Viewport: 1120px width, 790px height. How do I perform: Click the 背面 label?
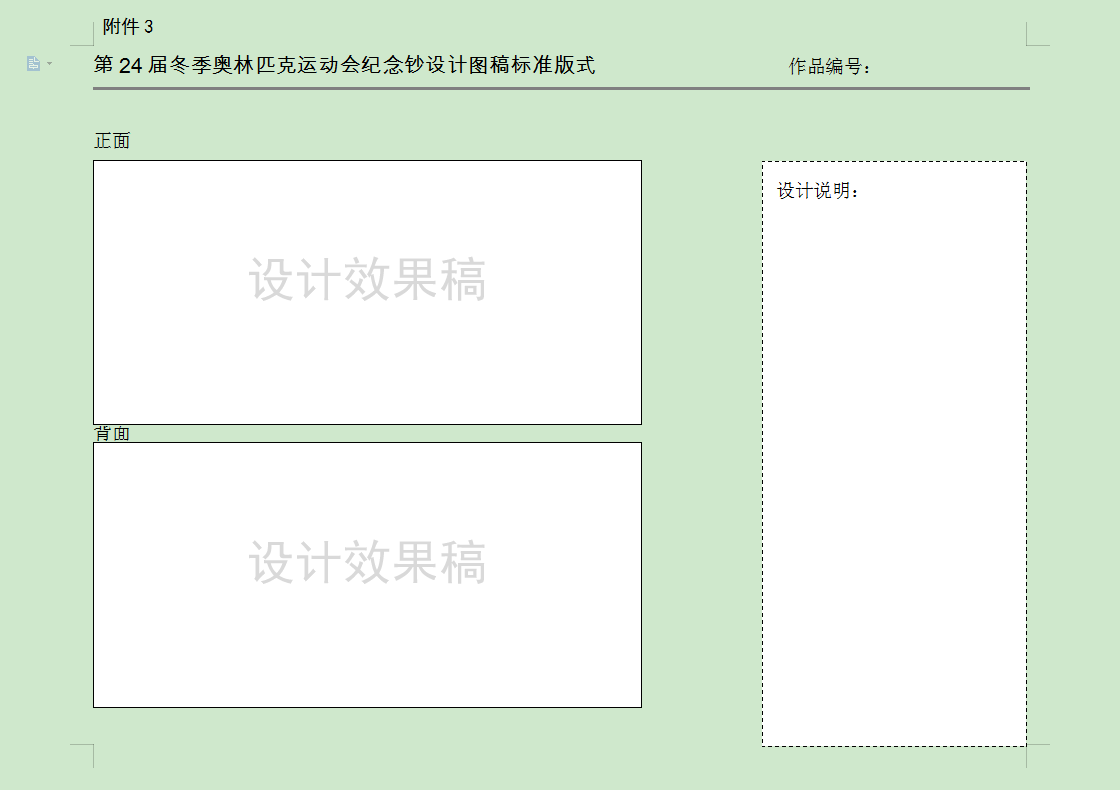click(x=112, y=434)
